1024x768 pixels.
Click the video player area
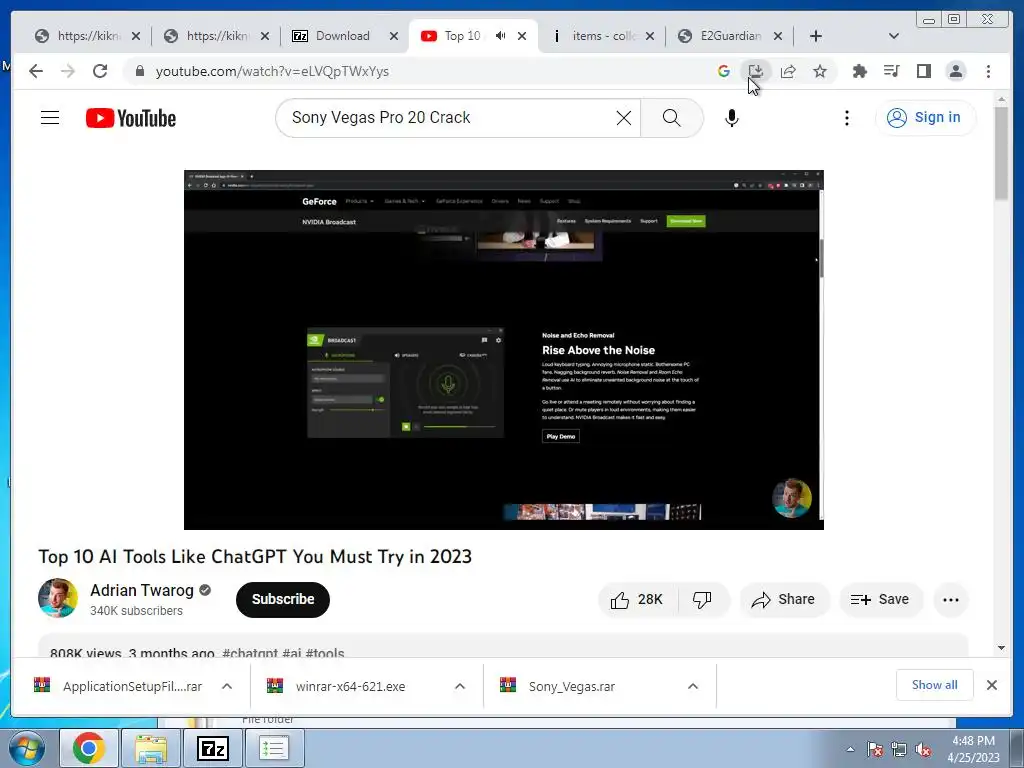coord(504,350)
